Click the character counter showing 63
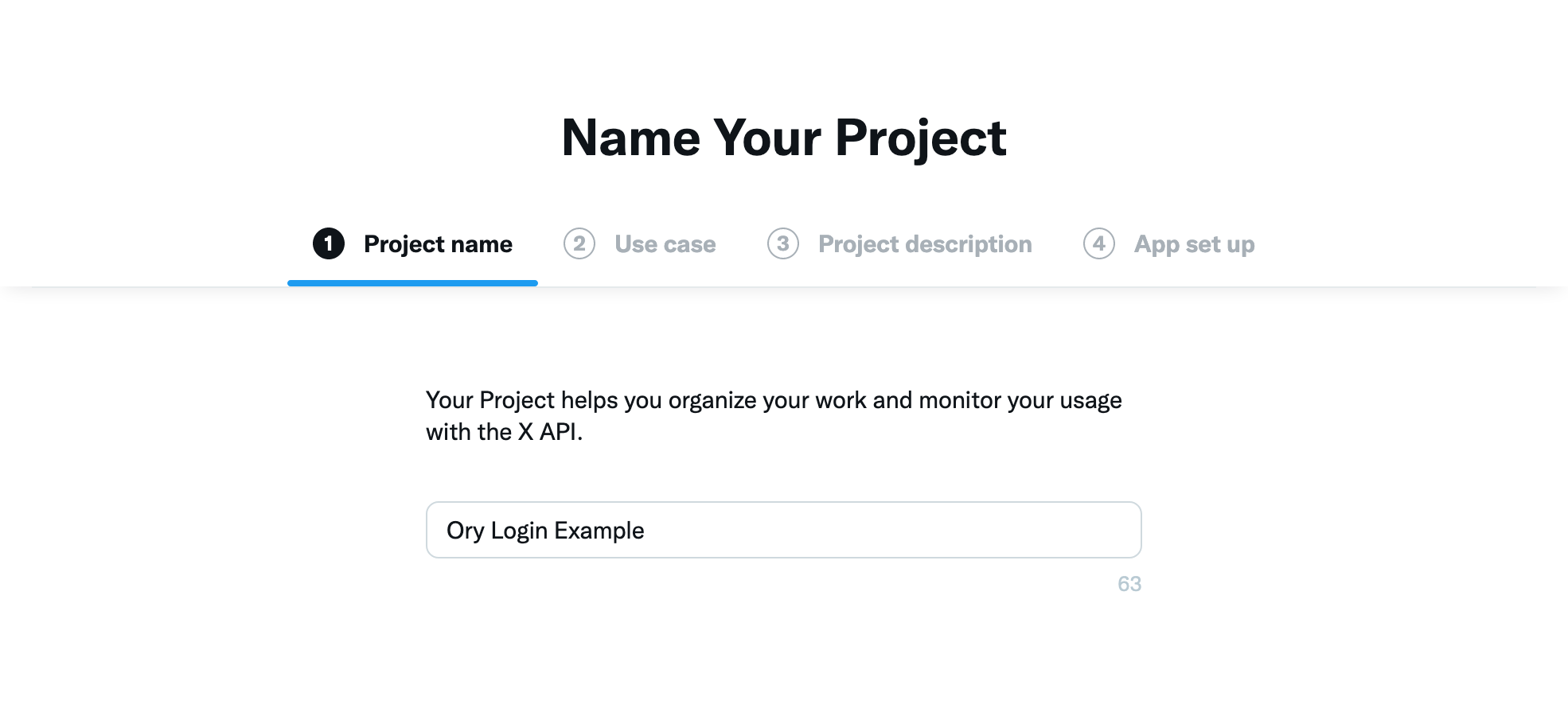The width and height of the screenshot is (1568, 716). [x=1131, y=585]
